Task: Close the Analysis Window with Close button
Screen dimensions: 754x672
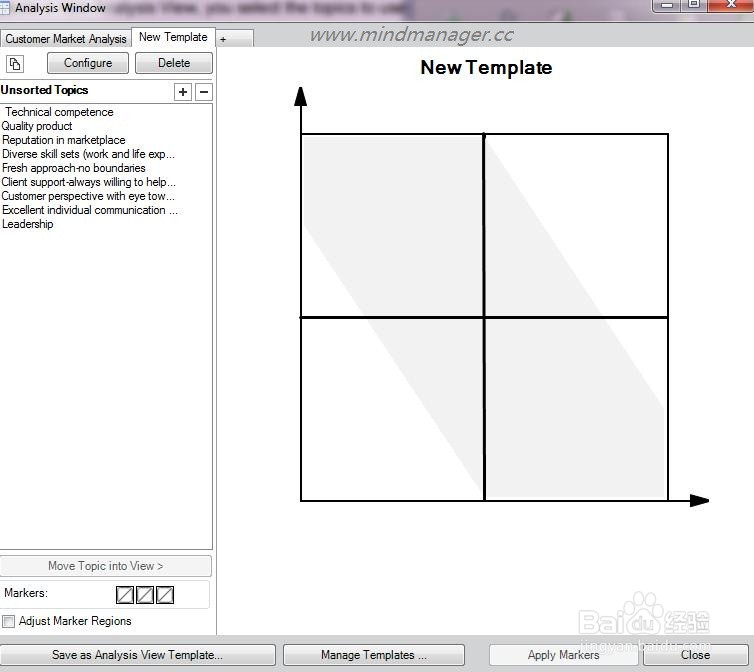Action: [x=695, y=655]
